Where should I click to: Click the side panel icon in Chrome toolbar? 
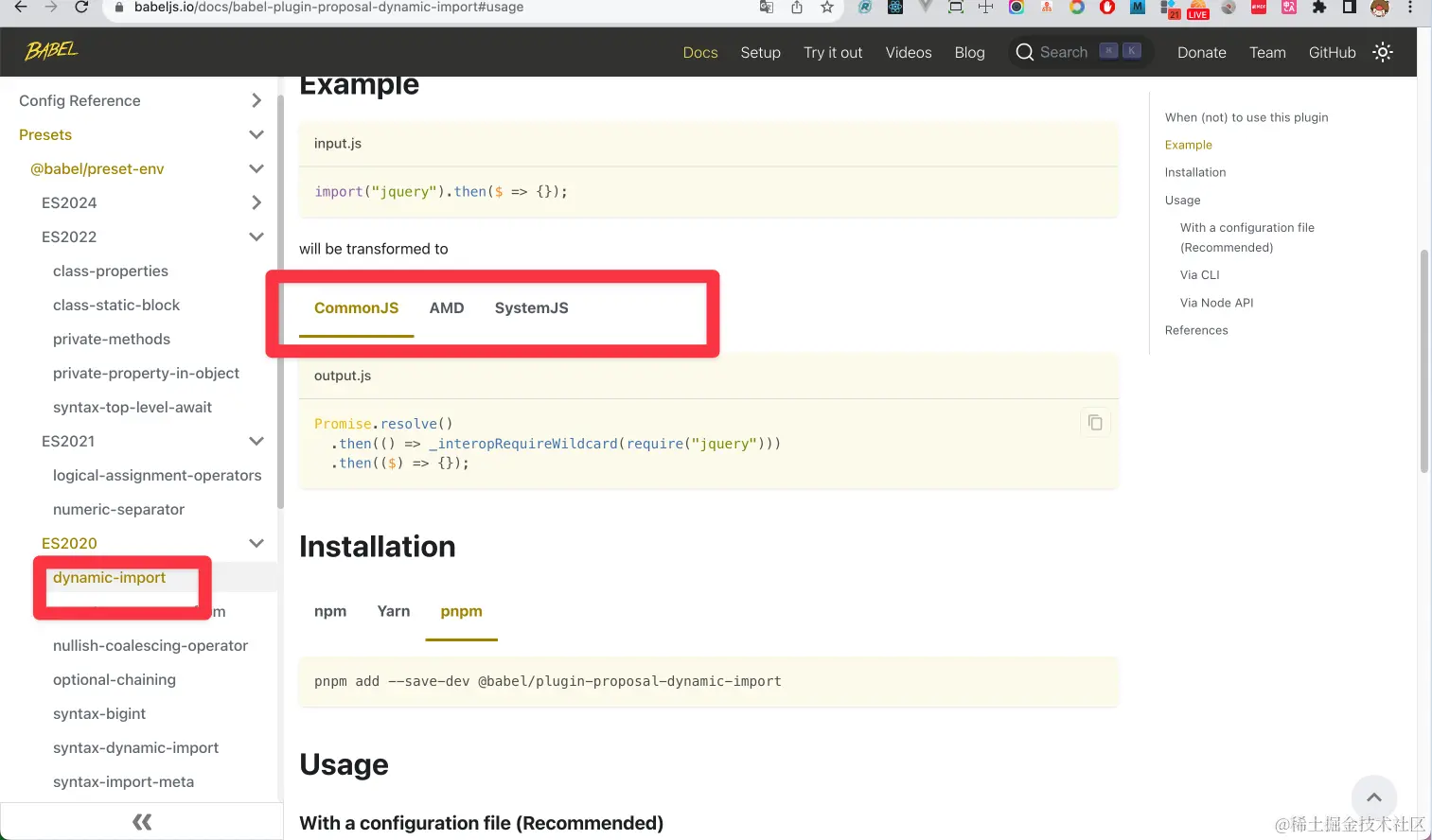[x=1350, y=7]
